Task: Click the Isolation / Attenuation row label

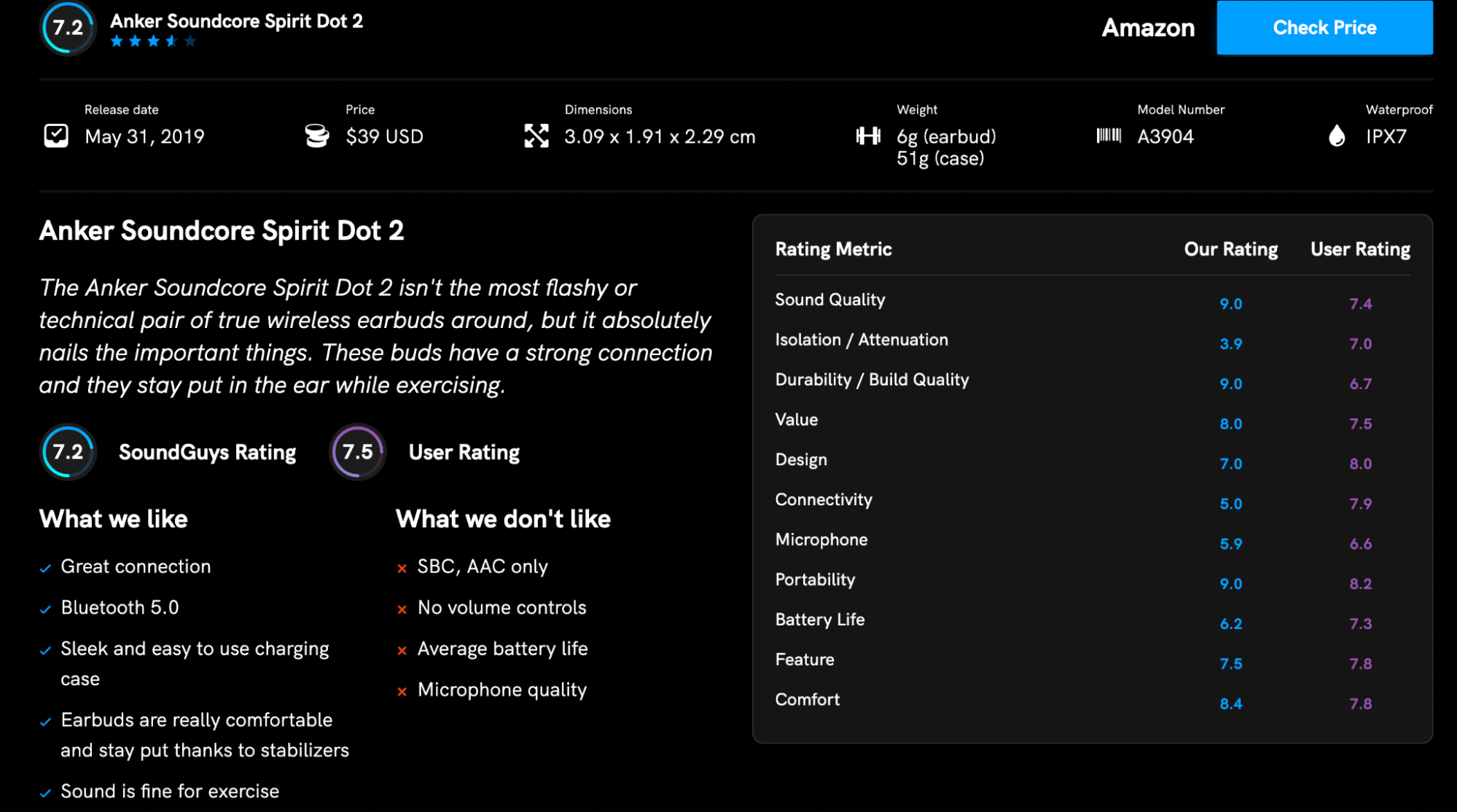Action: [862, 340]
